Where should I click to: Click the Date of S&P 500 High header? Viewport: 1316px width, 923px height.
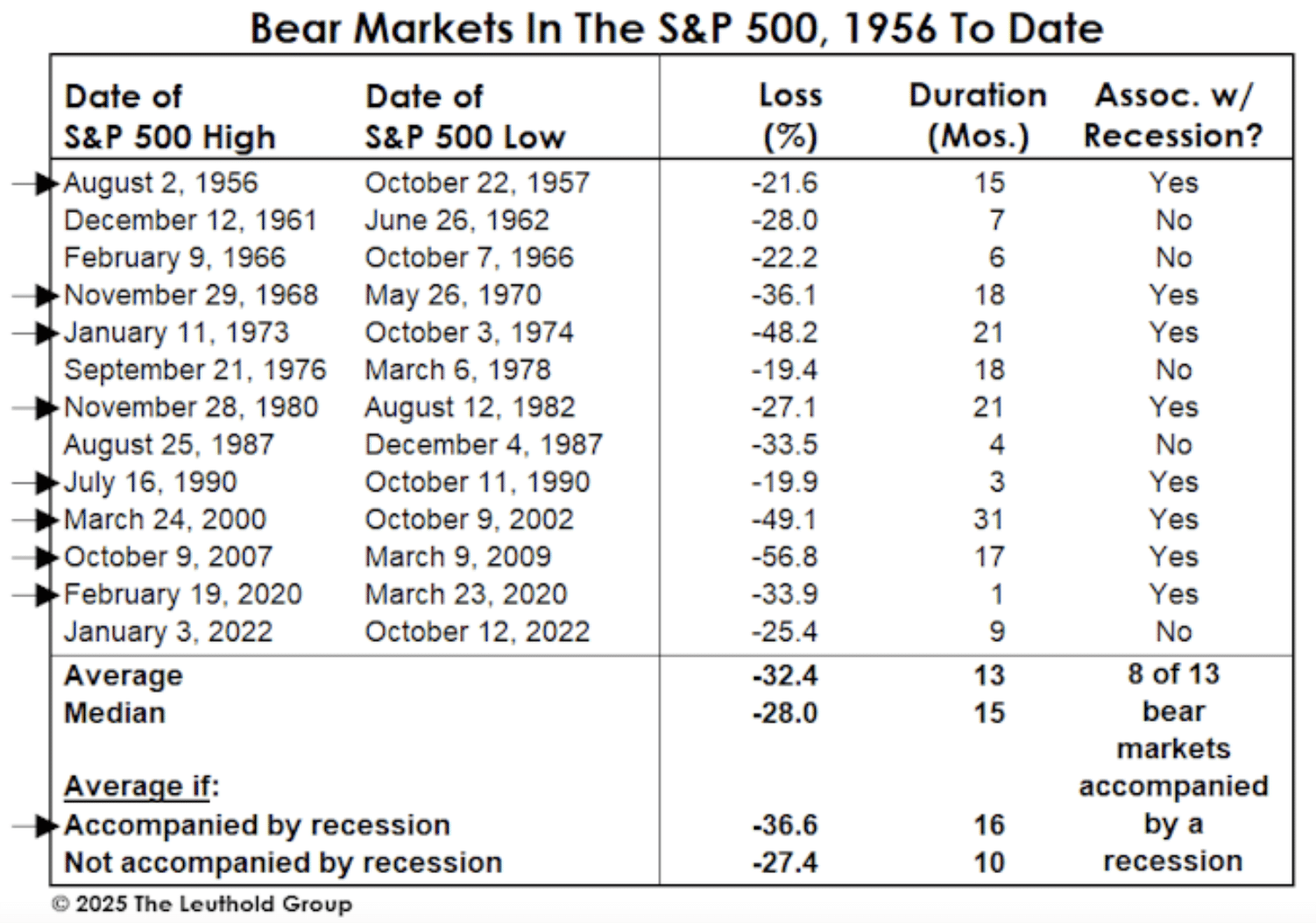coord(169,116)
